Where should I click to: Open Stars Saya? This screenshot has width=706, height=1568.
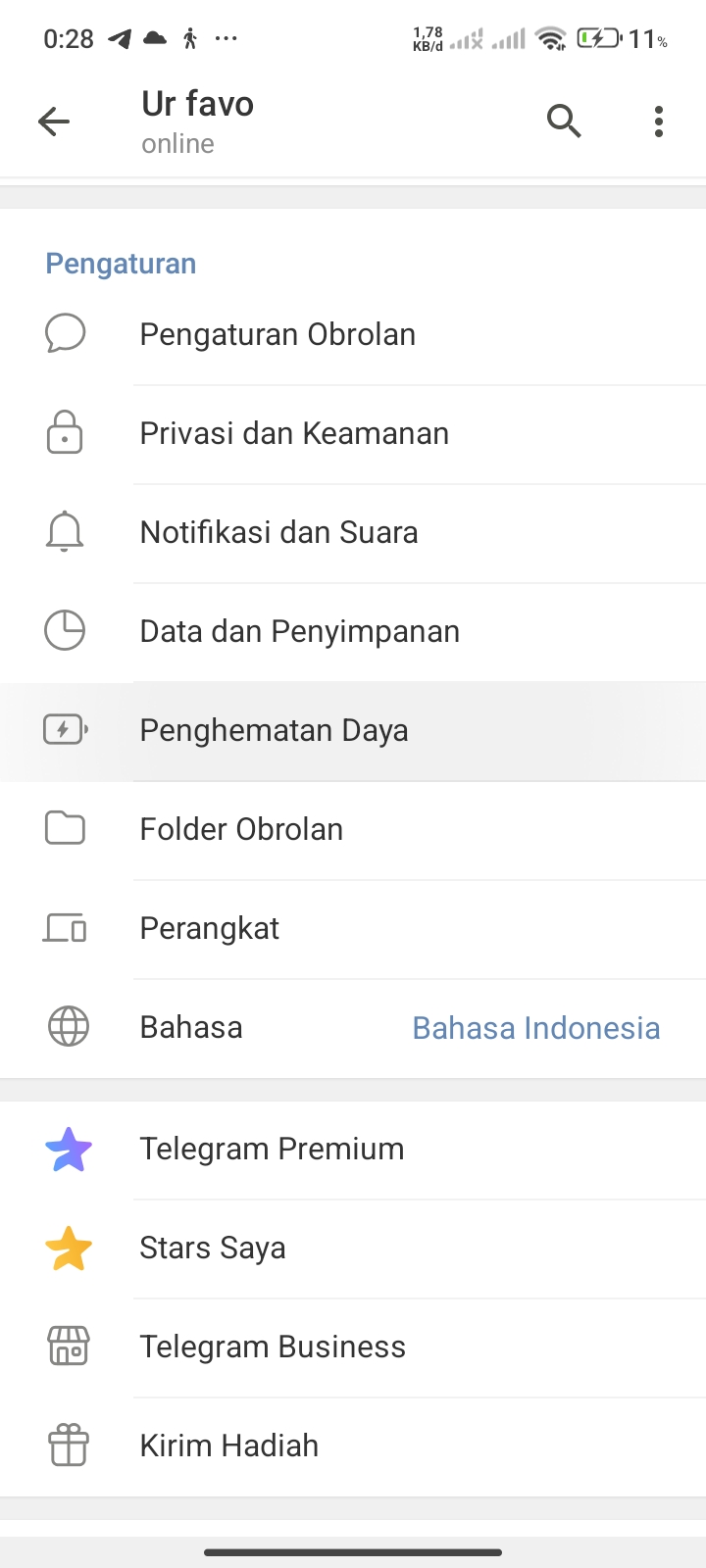click(x=213, y=1248)
